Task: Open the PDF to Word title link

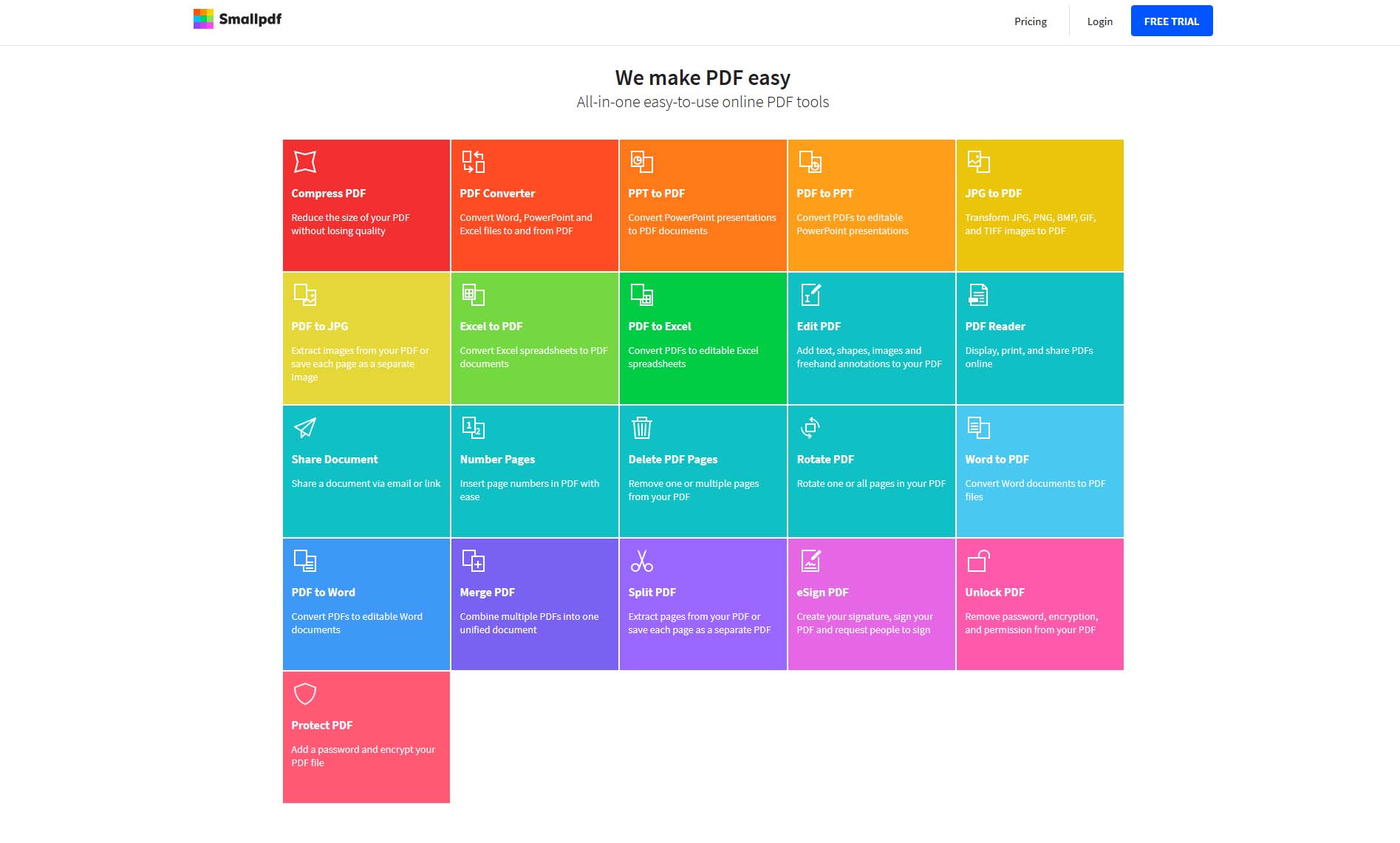Action: point(323,593)
